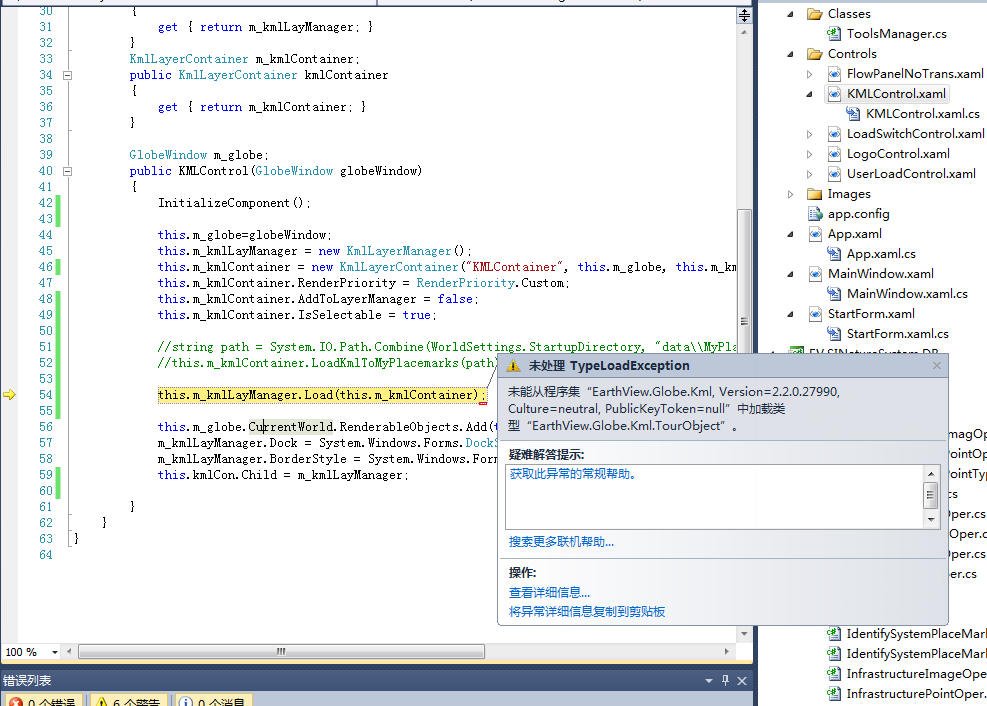987x706 pixels.
Task: Collapse the KMLControl constructor outline at line 40
Action: [67, 171]
